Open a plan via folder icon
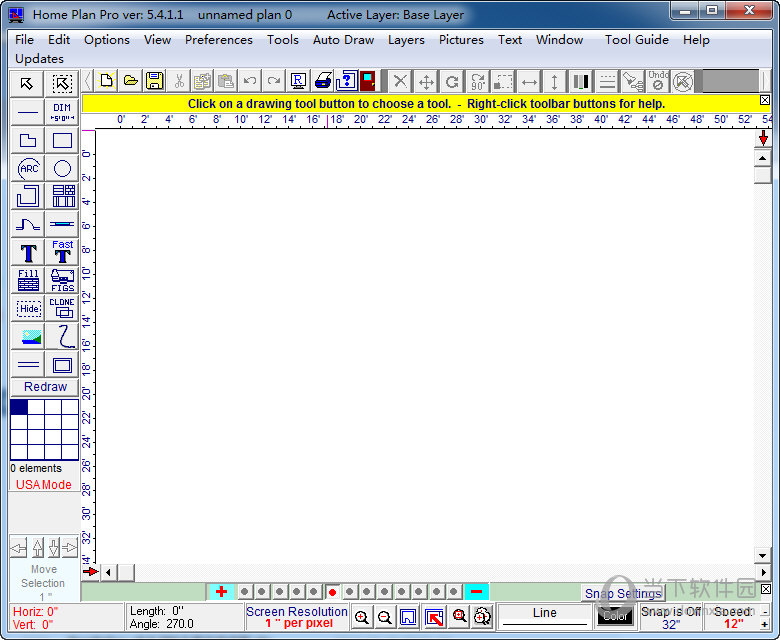The width and height of the screenshot is (780, 640). point(130,81)
